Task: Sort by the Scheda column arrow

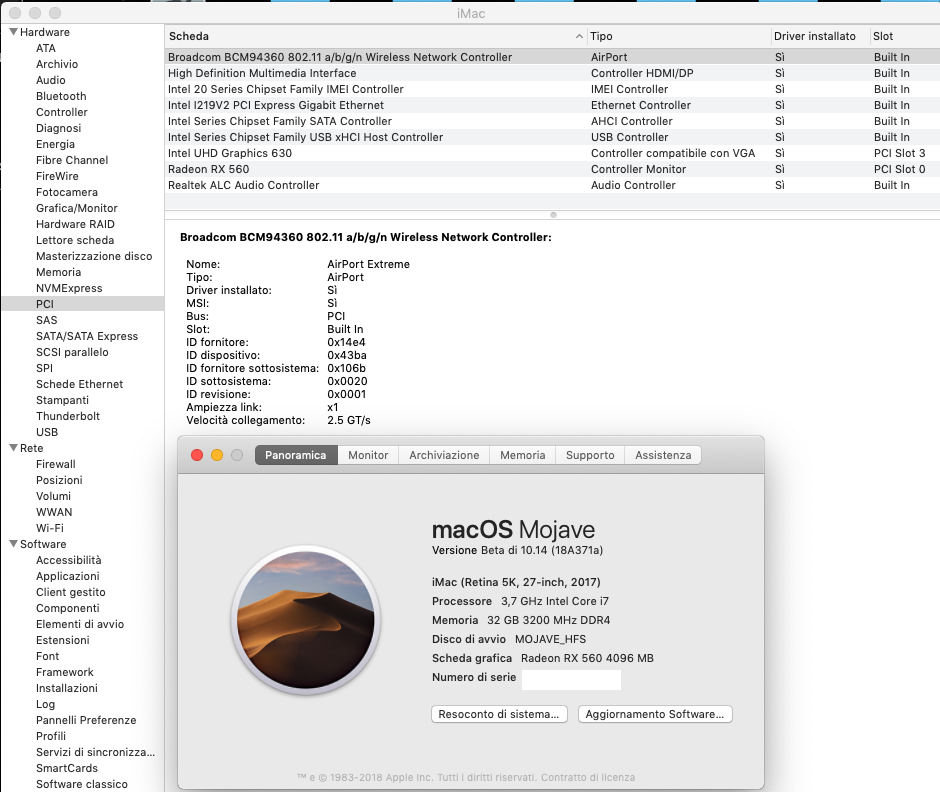Action: click(x=579, y=37)
